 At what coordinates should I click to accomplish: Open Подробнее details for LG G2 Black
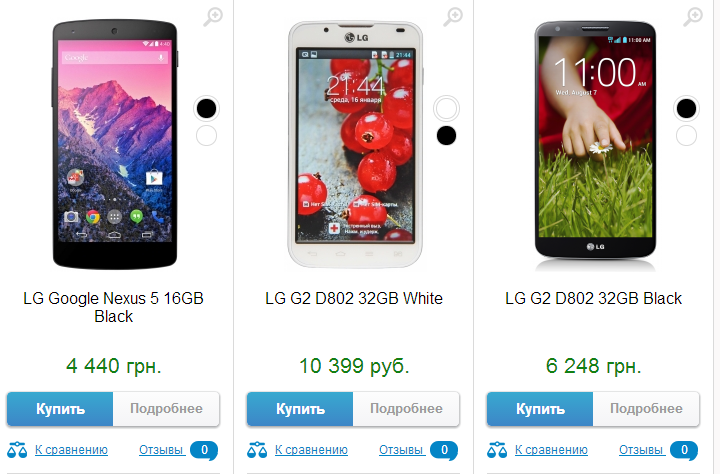click(x=646, y=409)
